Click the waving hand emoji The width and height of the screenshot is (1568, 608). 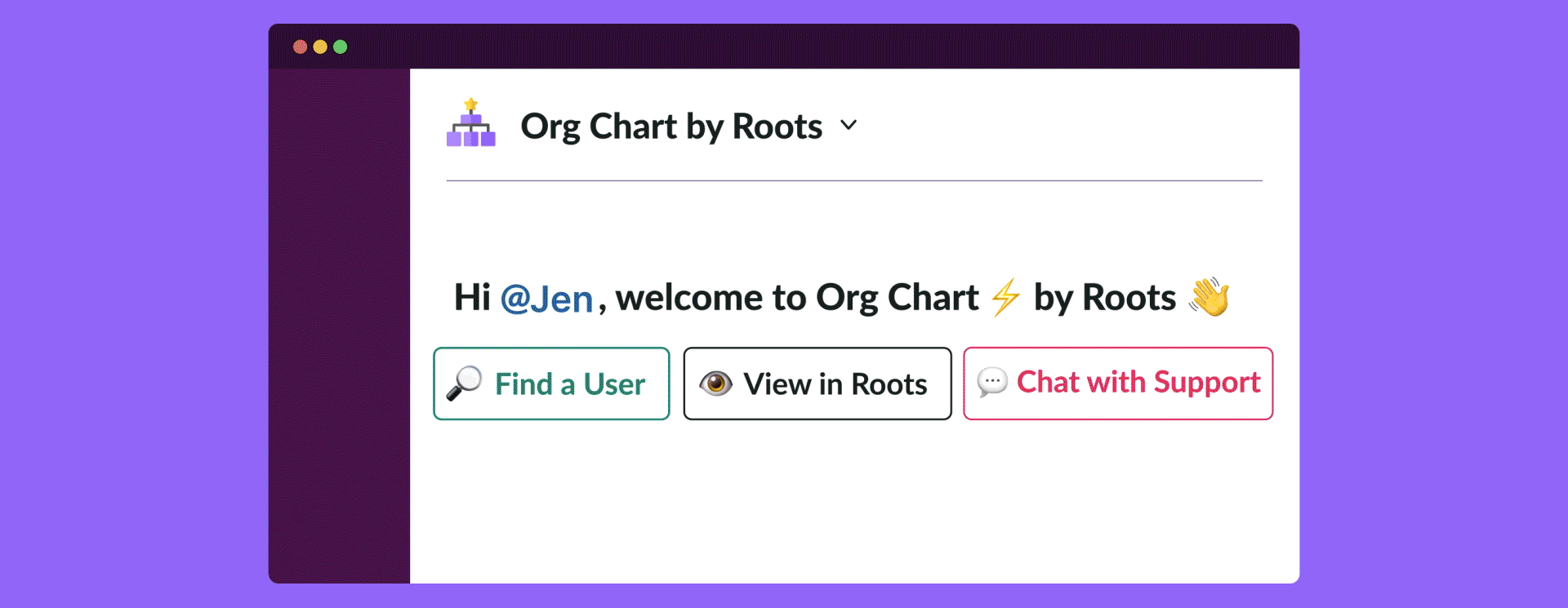[1209, 296]
